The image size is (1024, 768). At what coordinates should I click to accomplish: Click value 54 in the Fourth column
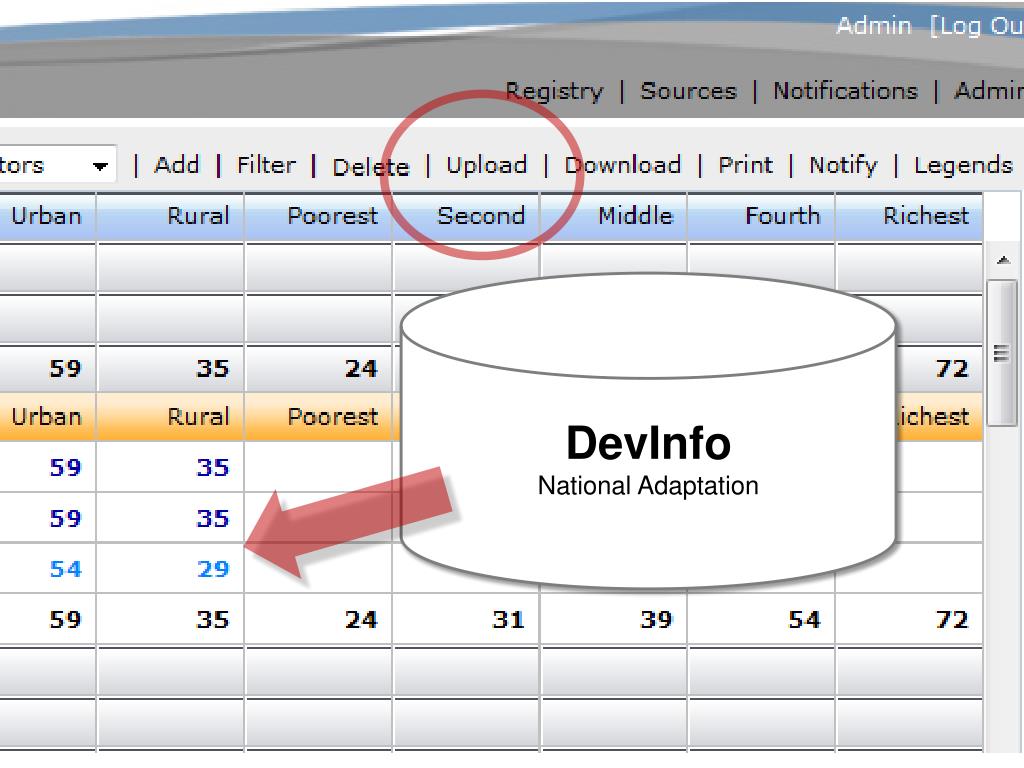[x=804, y=620]
